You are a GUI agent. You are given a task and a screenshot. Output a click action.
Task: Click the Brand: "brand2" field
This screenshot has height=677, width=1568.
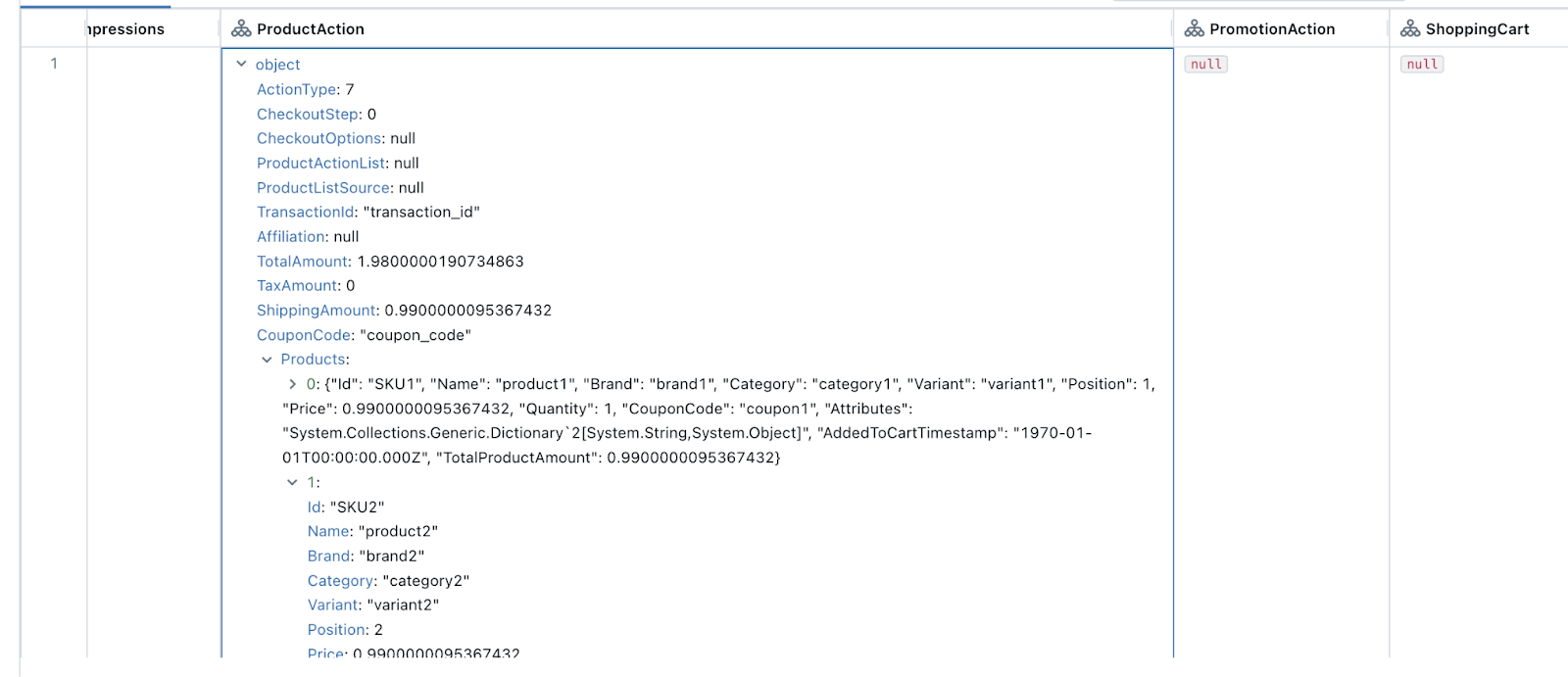coord(367,556)
